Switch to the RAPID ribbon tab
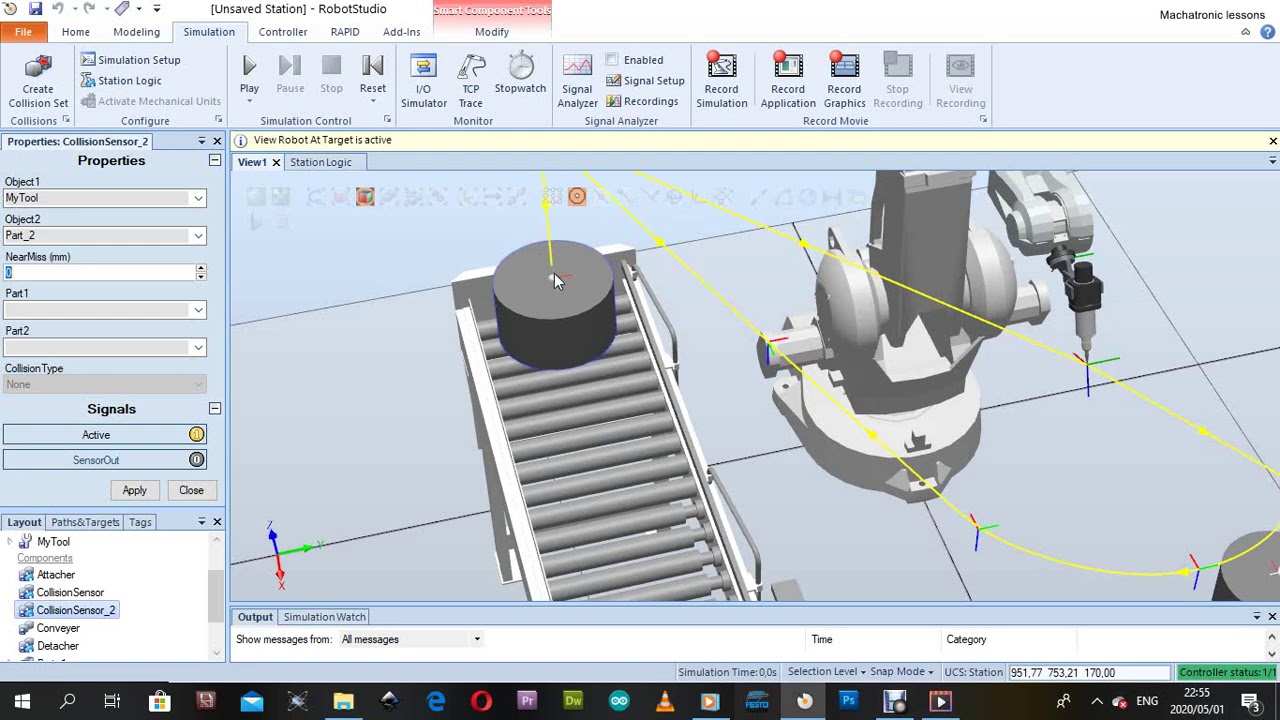 [x=345, y=32]
